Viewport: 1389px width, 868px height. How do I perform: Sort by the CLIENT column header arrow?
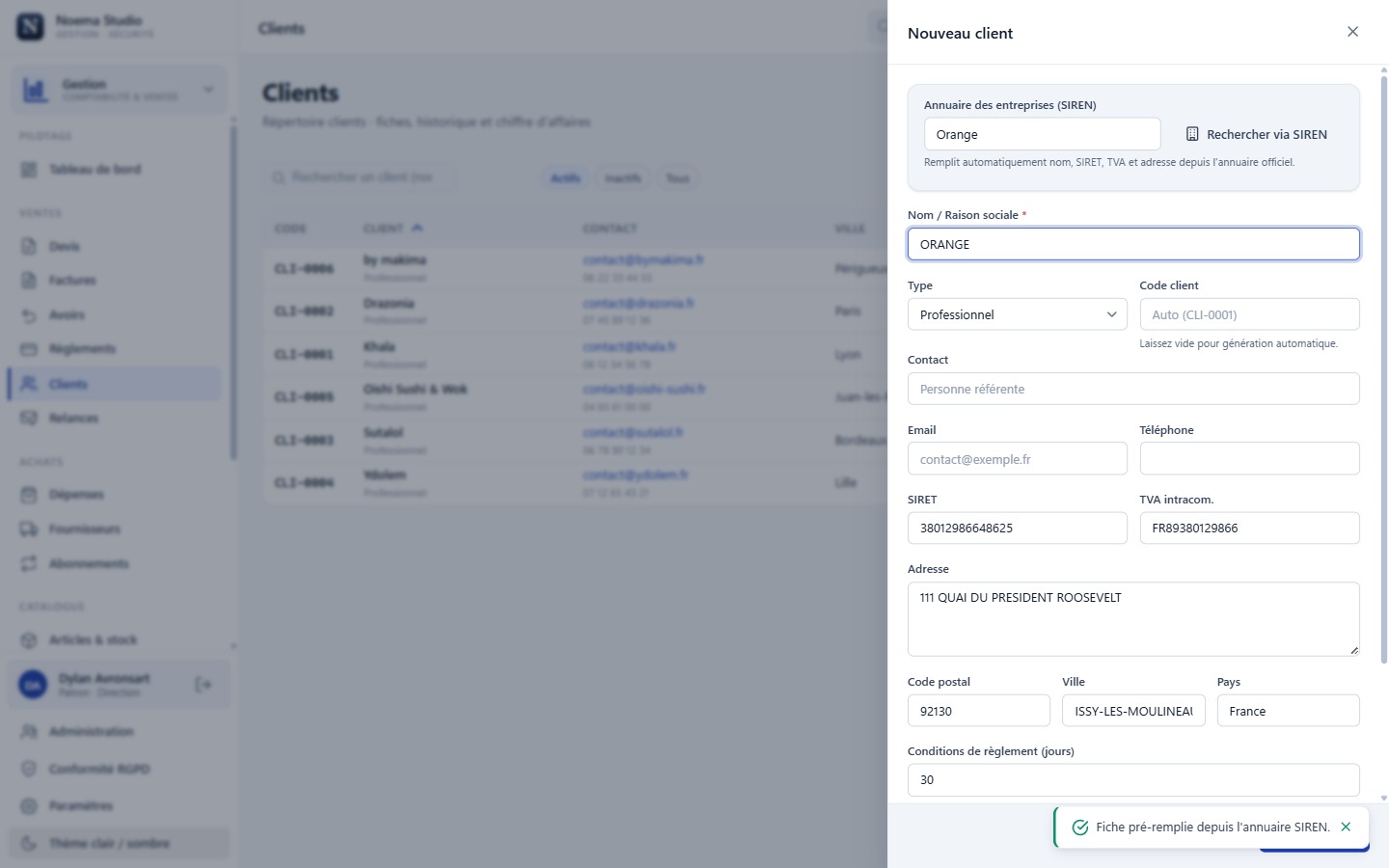pyautogui.click(x=418, y=229)
